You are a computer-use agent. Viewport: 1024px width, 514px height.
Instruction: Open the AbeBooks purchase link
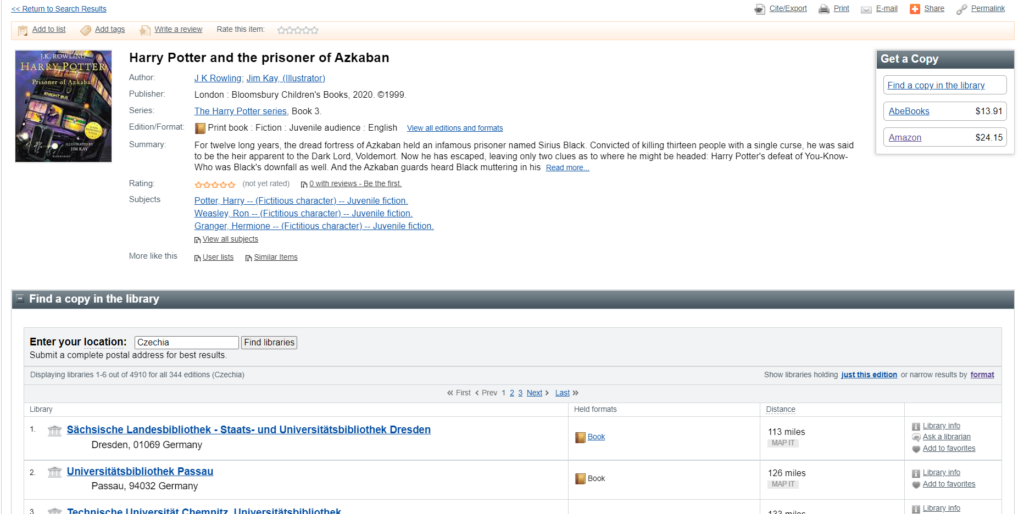click(x=908, y=111)
